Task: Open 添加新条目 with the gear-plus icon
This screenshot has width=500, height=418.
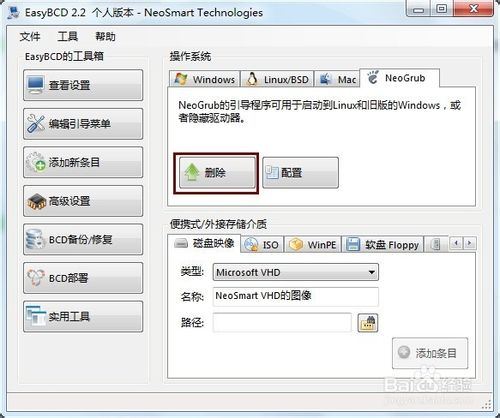Action: [x=83, y=162]
